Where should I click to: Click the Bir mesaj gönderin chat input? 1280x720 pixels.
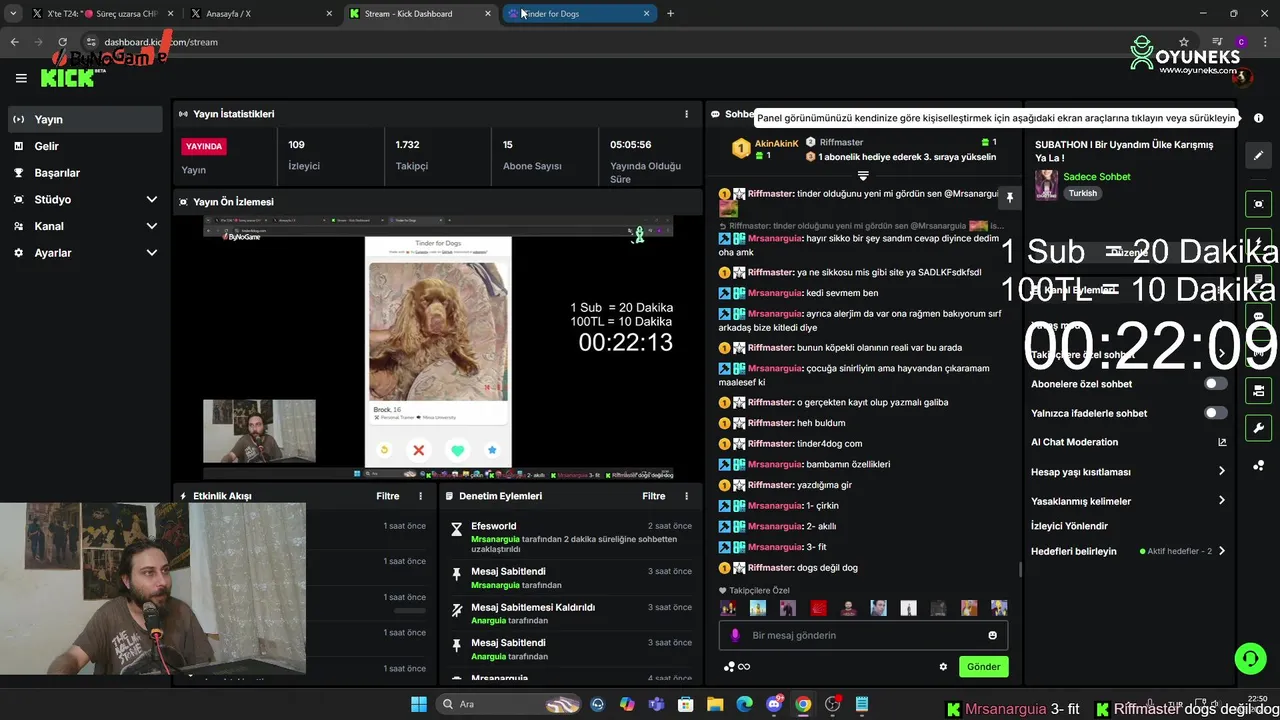point(863,635)
